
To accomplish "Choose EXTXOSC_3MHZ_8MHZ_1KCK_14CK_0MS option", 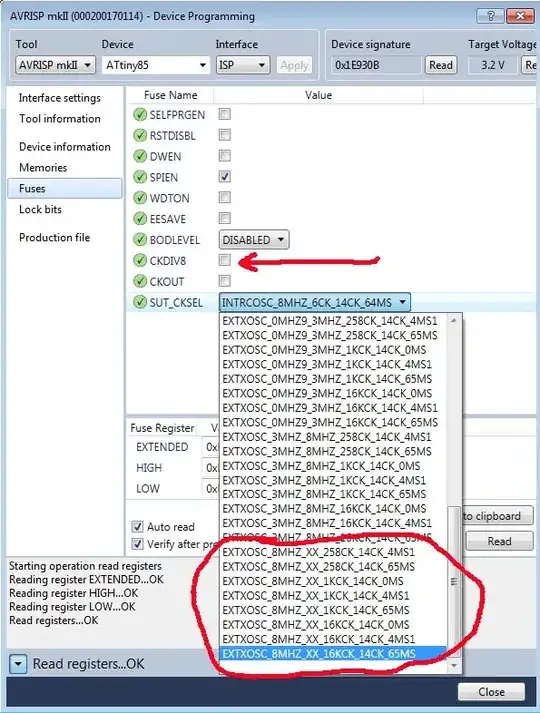I will (x=333, y=466).
